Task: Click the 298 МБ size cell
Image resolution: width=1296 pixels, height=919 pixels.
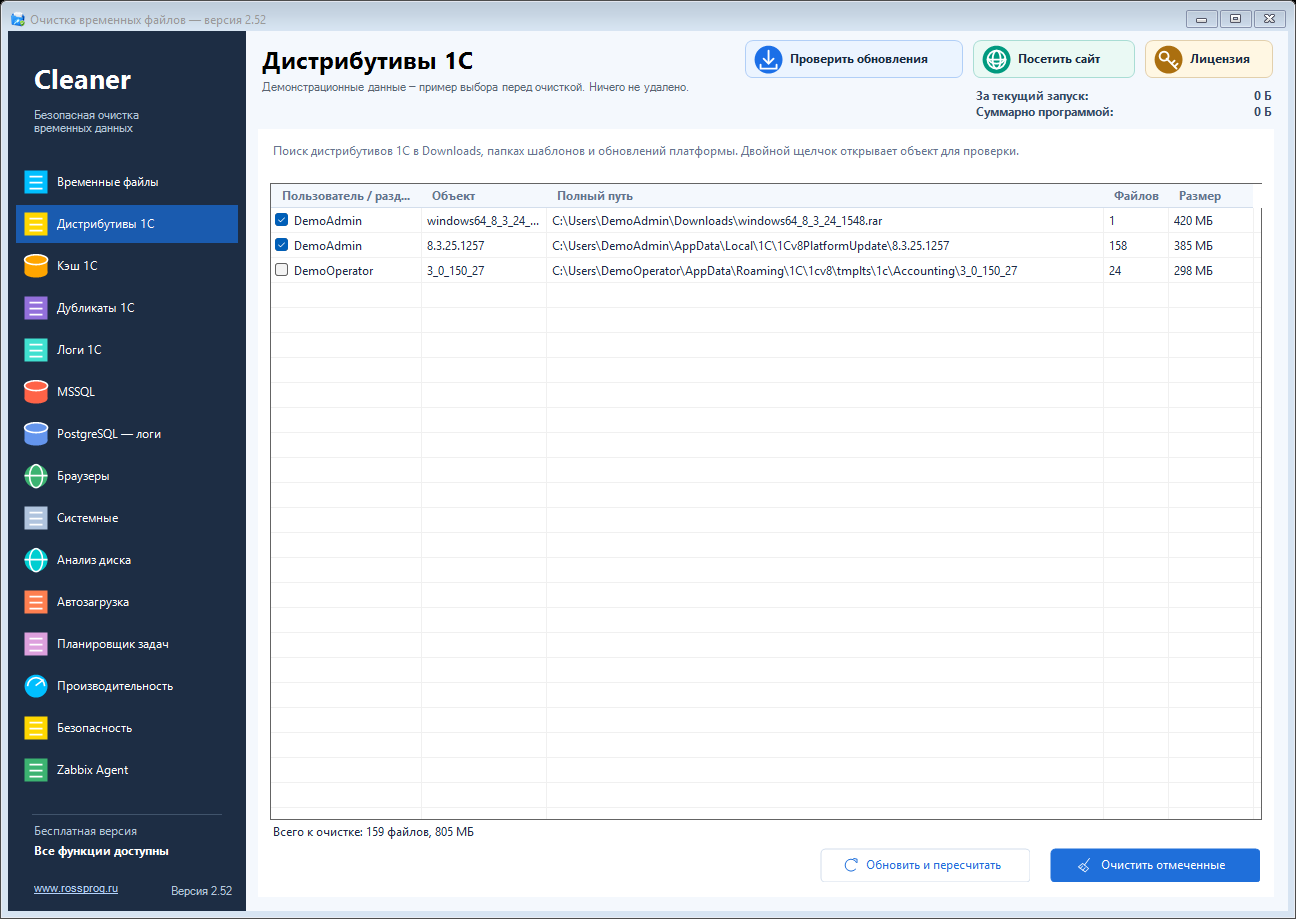Action: pos(1210,270)
